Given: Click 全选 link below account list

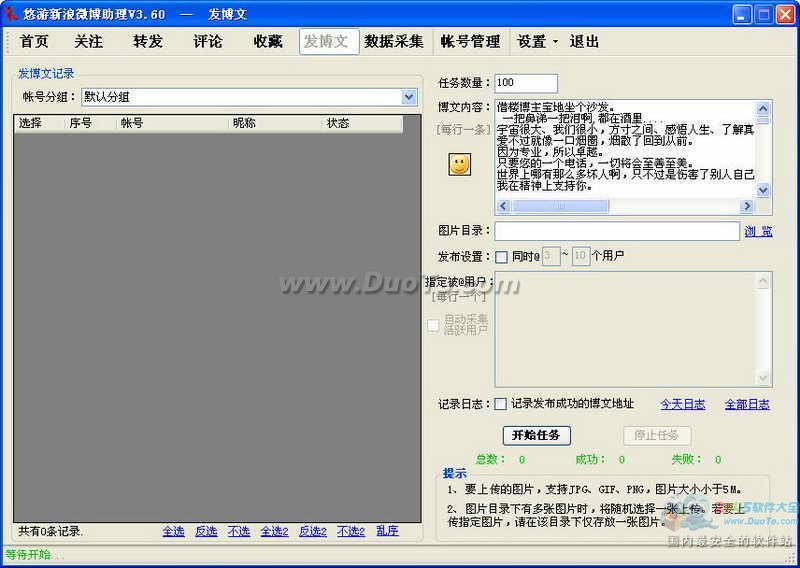Looking at the screenshot, I should [x=173, y=531].
